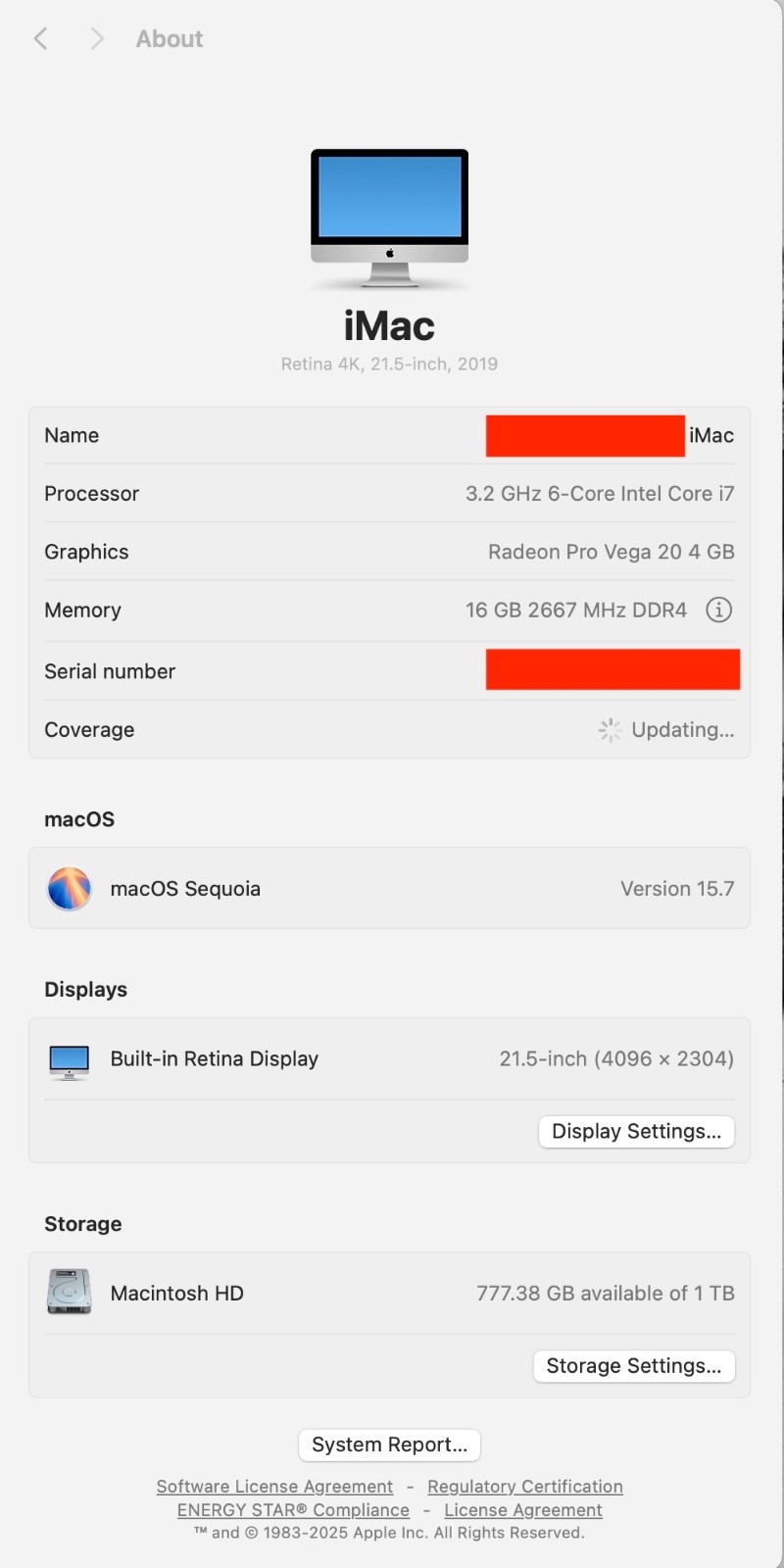Viewport: 784px width, 1568px height.
Task: Open the Regulatory Certification link
Action: point(524,1487)
